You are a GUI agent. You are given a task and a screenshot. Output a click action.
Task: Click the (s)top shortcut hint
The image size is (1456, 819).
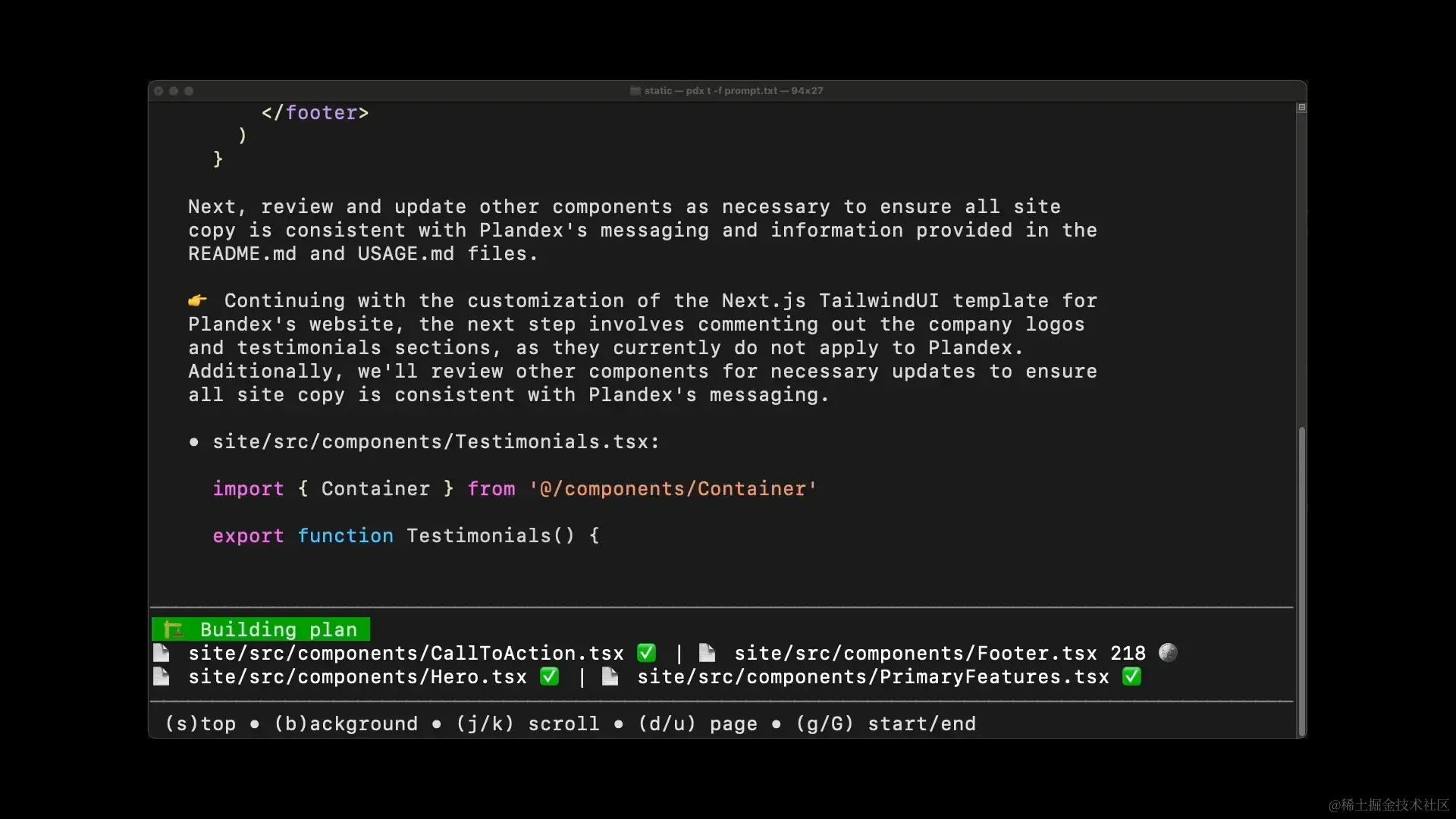tap(200, 723)
